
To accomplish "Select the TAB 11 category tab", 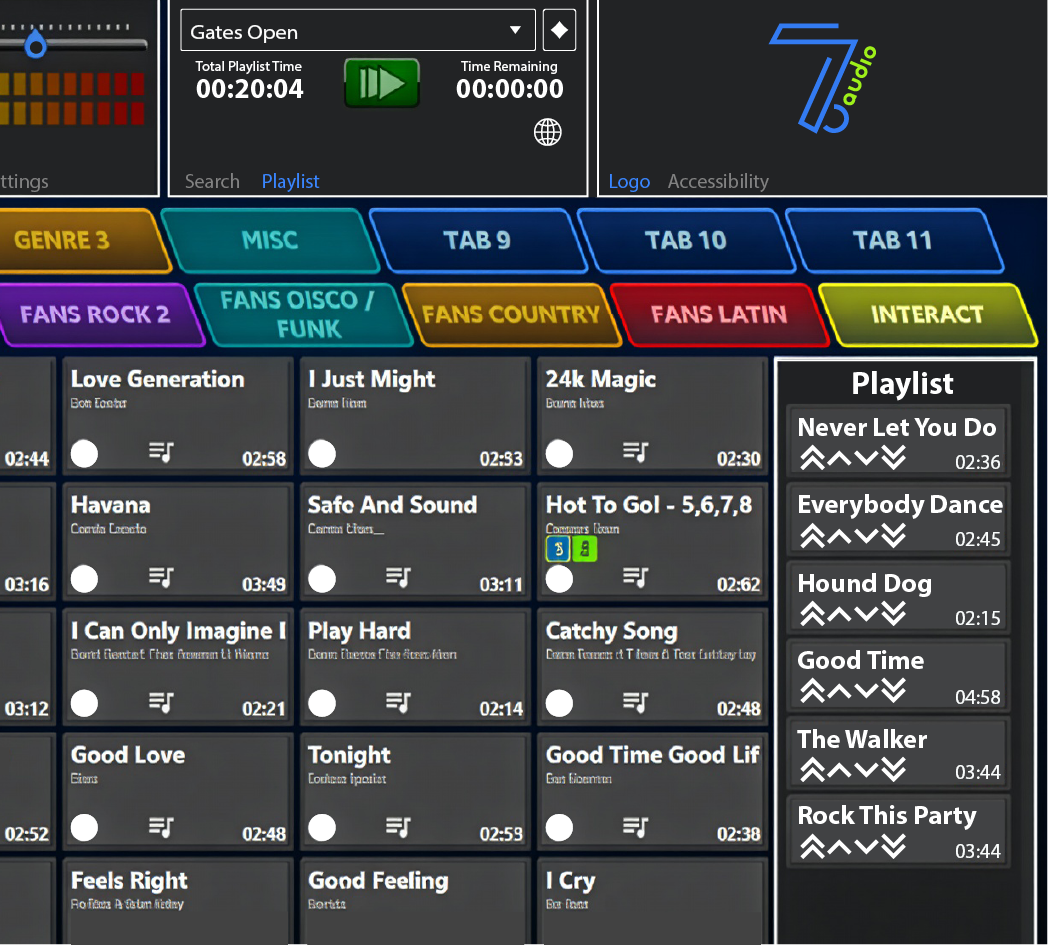I will (x=894, y=241).
